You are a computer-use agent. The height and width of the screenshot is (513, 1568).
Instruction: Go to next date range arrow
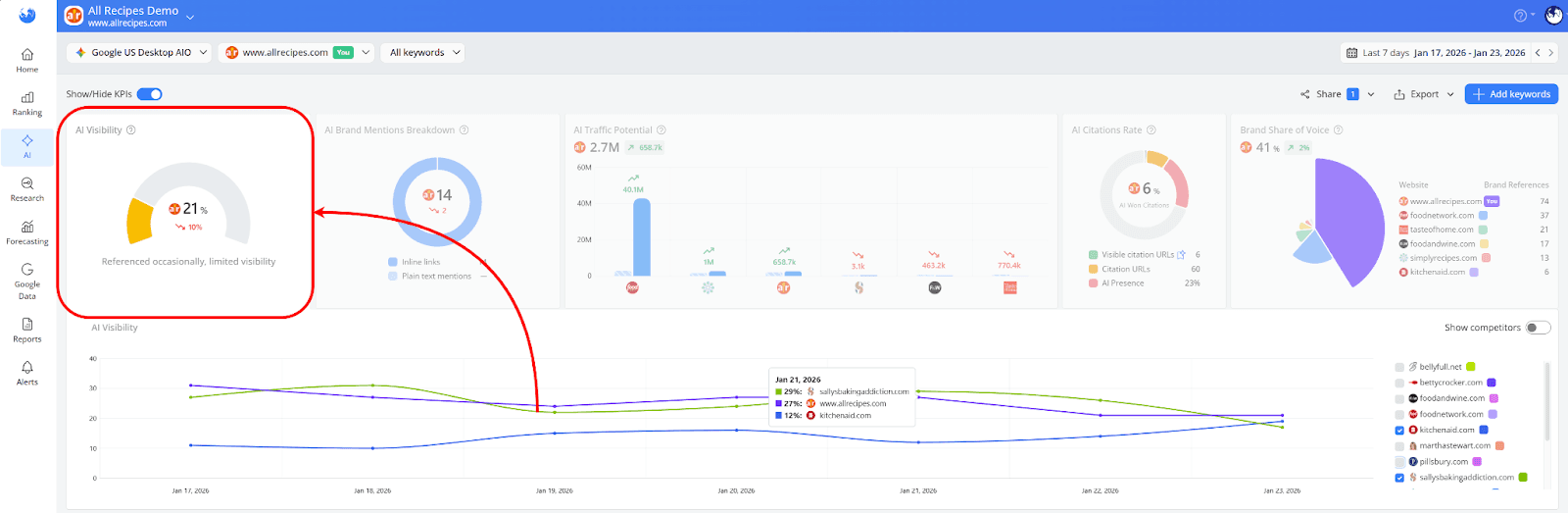(x=1550, y=53)
